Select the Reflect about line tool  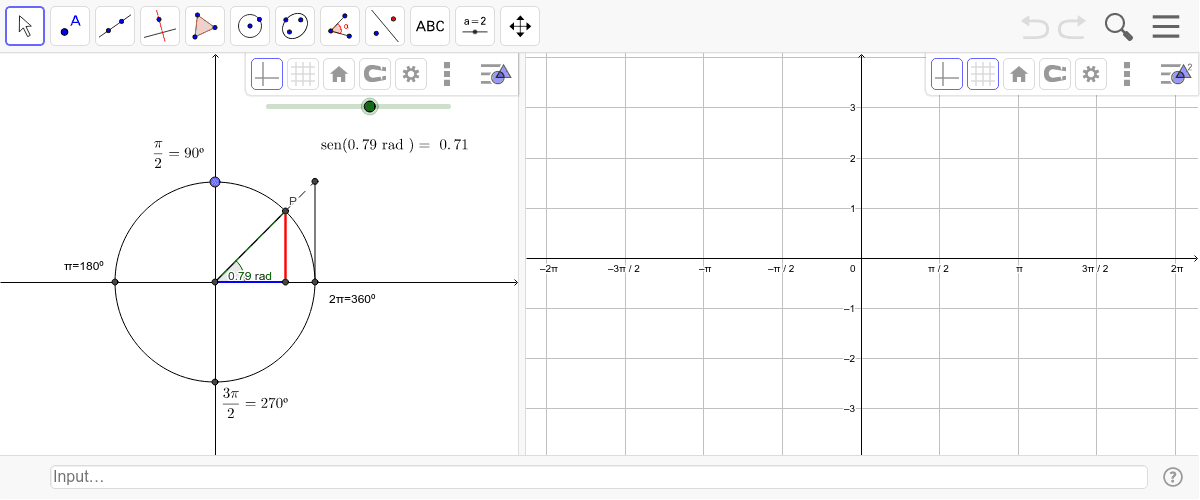click(x=385, y=26)
